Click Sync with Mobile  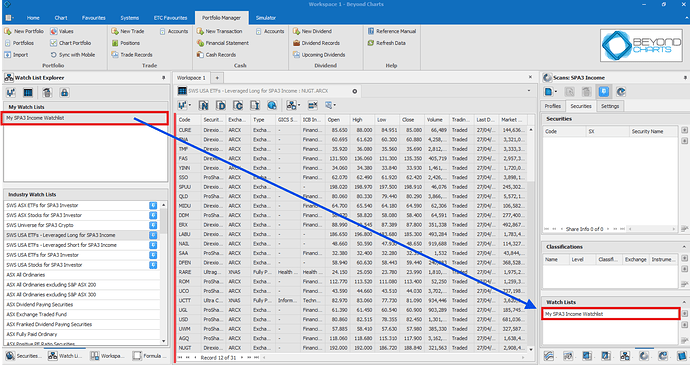(72, 55)
